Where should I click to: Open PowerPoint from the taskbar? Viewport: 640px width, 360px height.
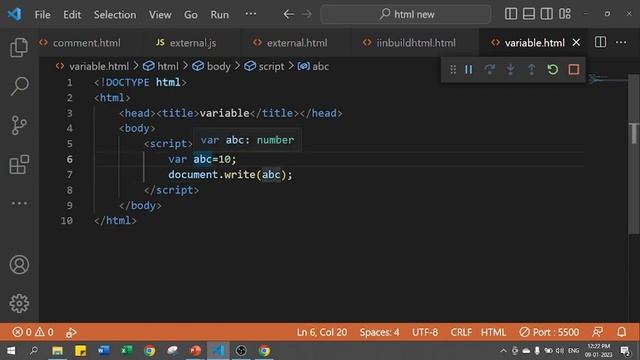(x=196, y=351)
